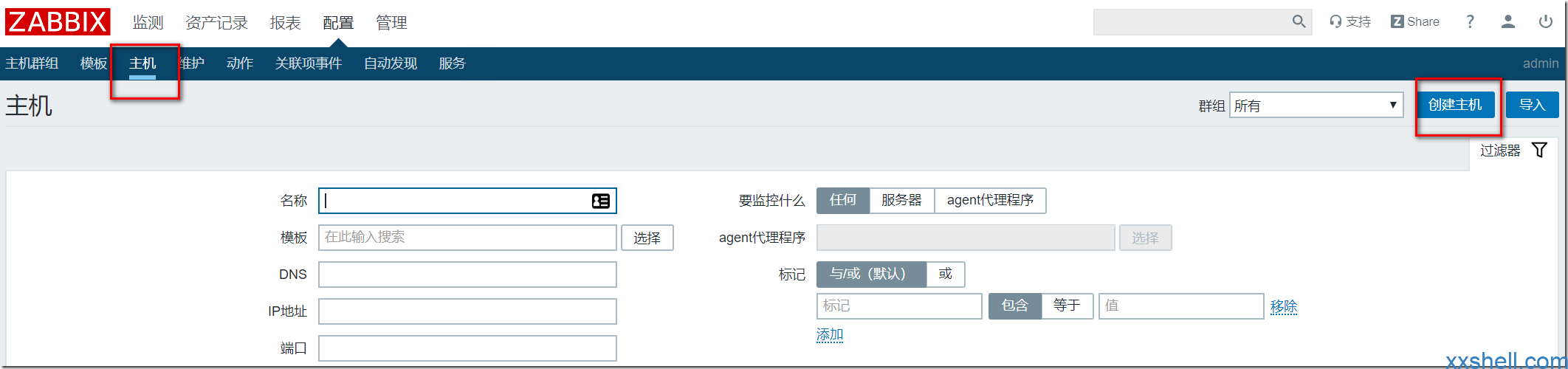The height and width of the screenshot is (369, 1568).
Task: Click the search magnifier icon
Action: [x=1299, y=21]
